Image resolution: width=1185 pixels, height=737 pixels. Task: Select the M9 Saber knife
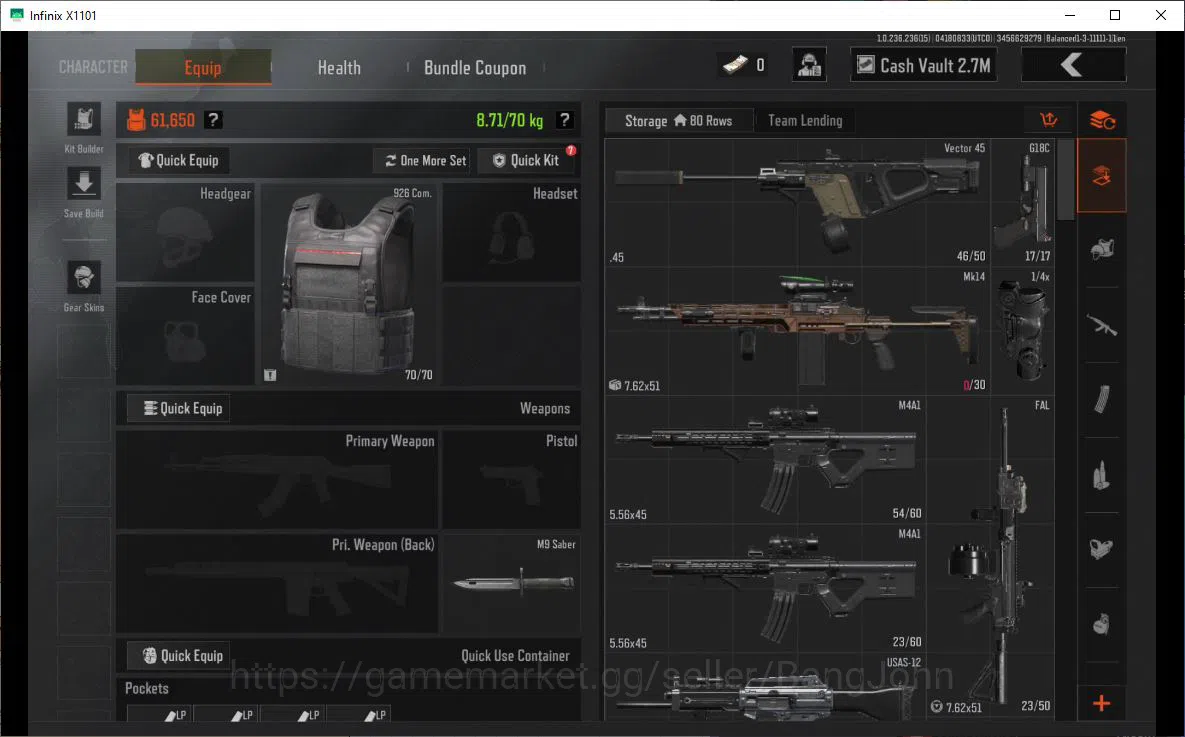tap(512, 583)
